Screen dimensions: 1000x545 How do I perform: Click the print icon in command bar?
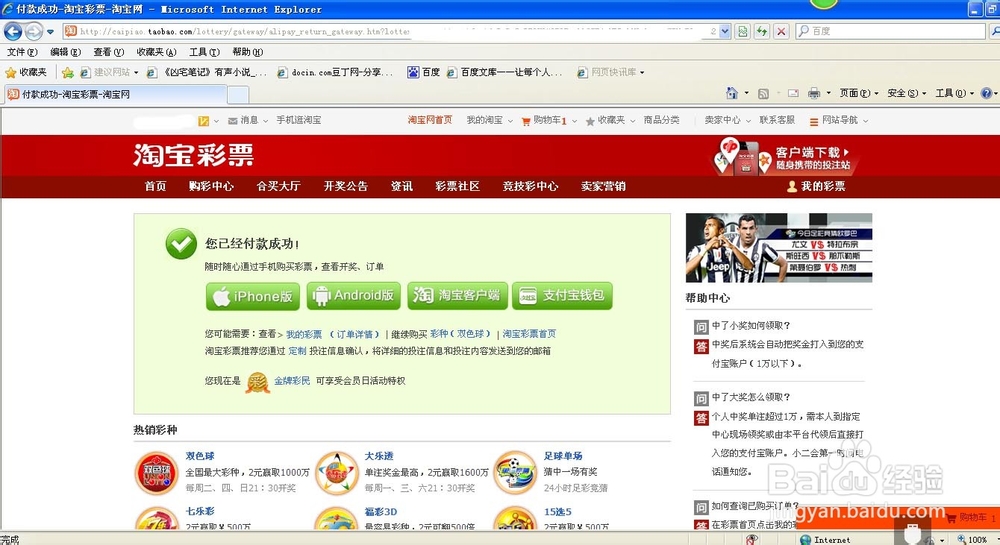coord(814,93)
